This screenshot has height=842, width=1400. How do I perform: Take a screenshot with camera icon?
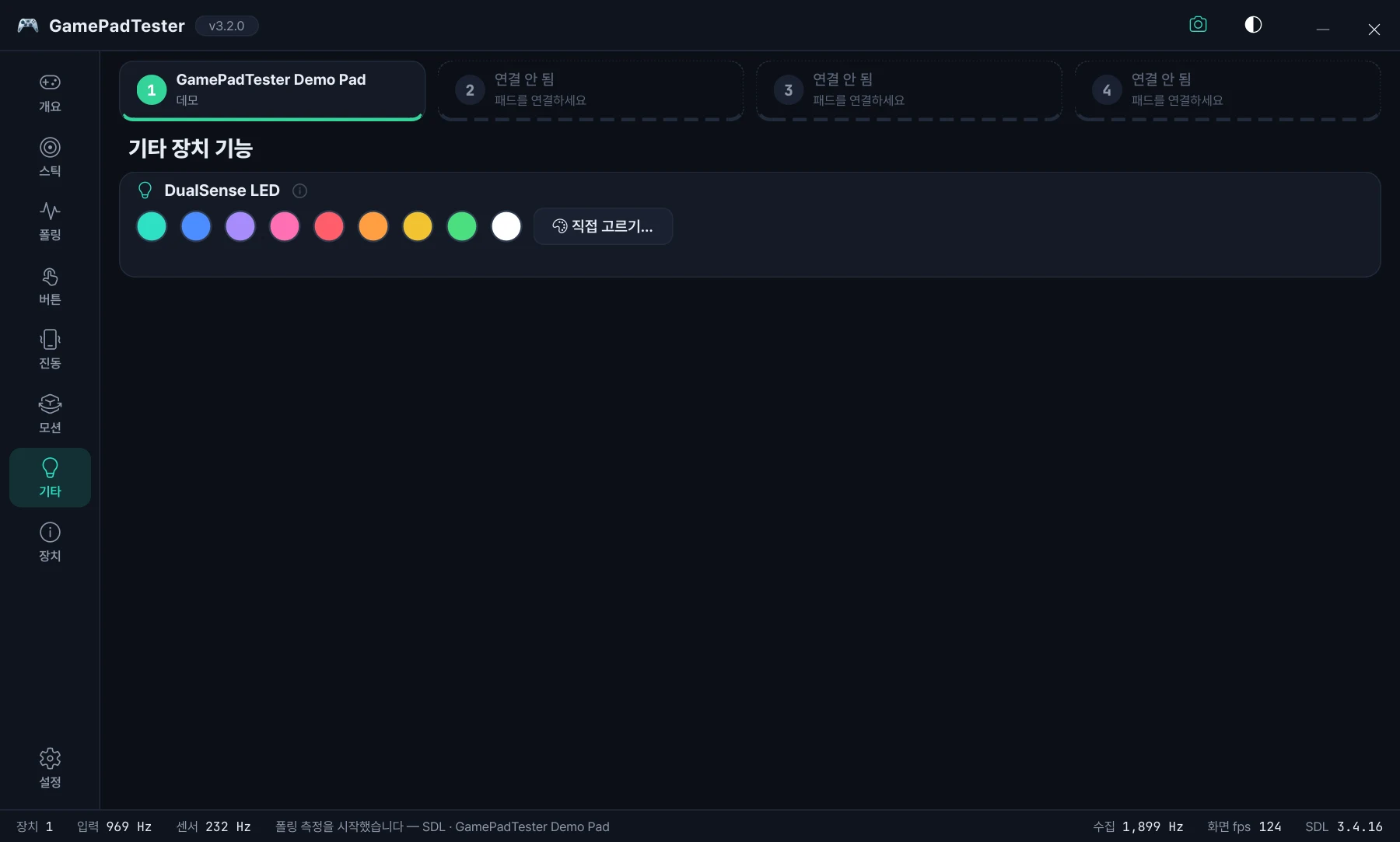pyautogui.click(x=1198, y=25)
